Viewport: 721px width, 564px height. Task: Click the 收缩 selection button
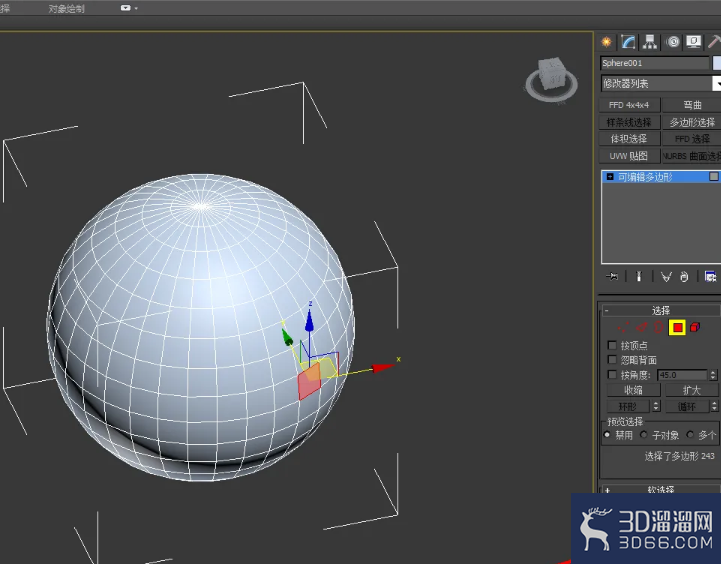pos(633,390)
